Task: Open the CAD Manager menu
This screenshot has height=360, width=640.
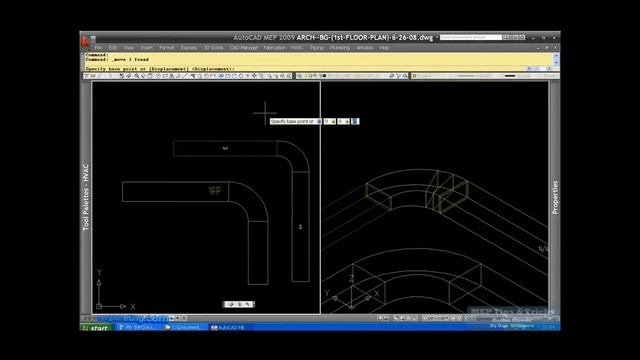Action: click(244, 48)
